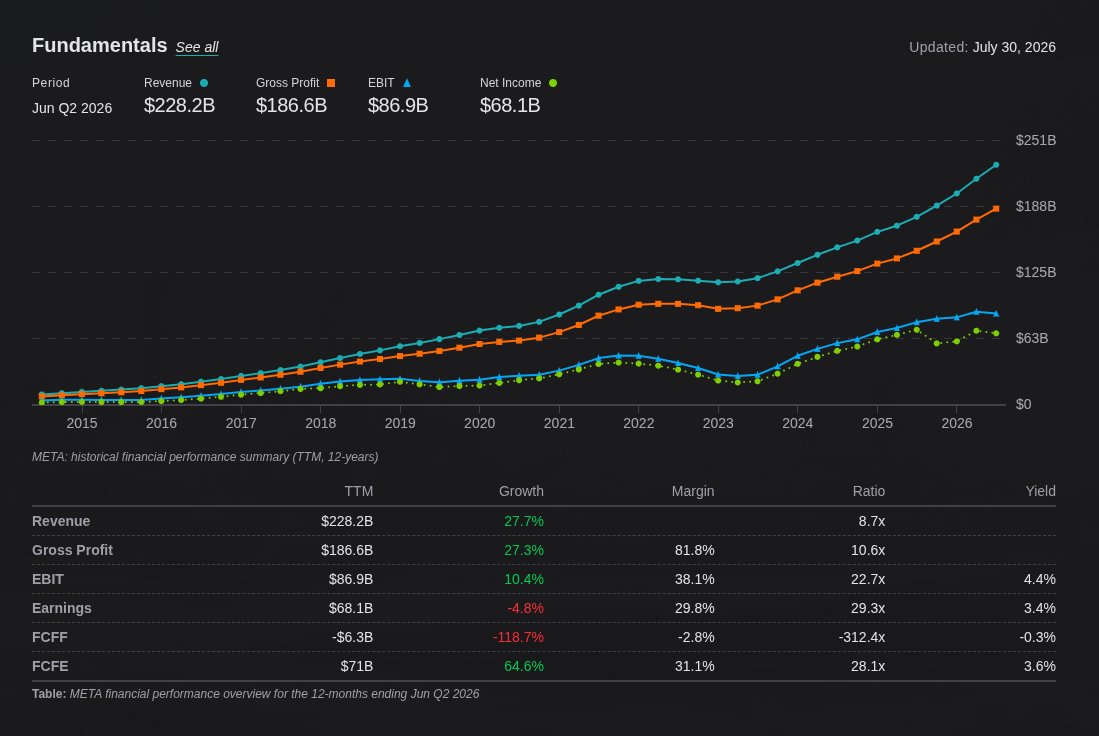Select the Revenue table row label
Image resolution: width=1099 pixels, height=736 pixels.
pos(61,521)
